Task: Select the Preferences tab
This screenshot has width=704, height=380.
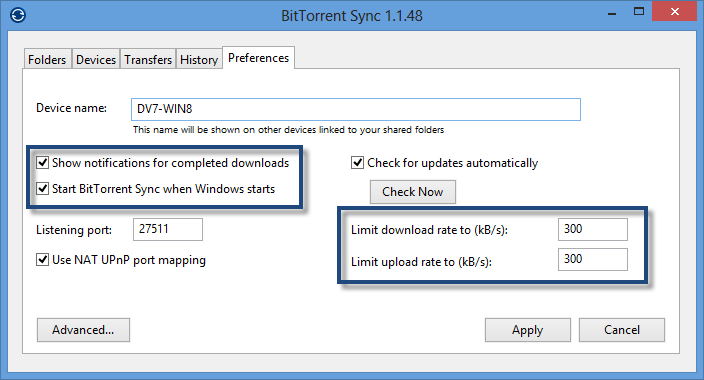Action: click(259, 57)
